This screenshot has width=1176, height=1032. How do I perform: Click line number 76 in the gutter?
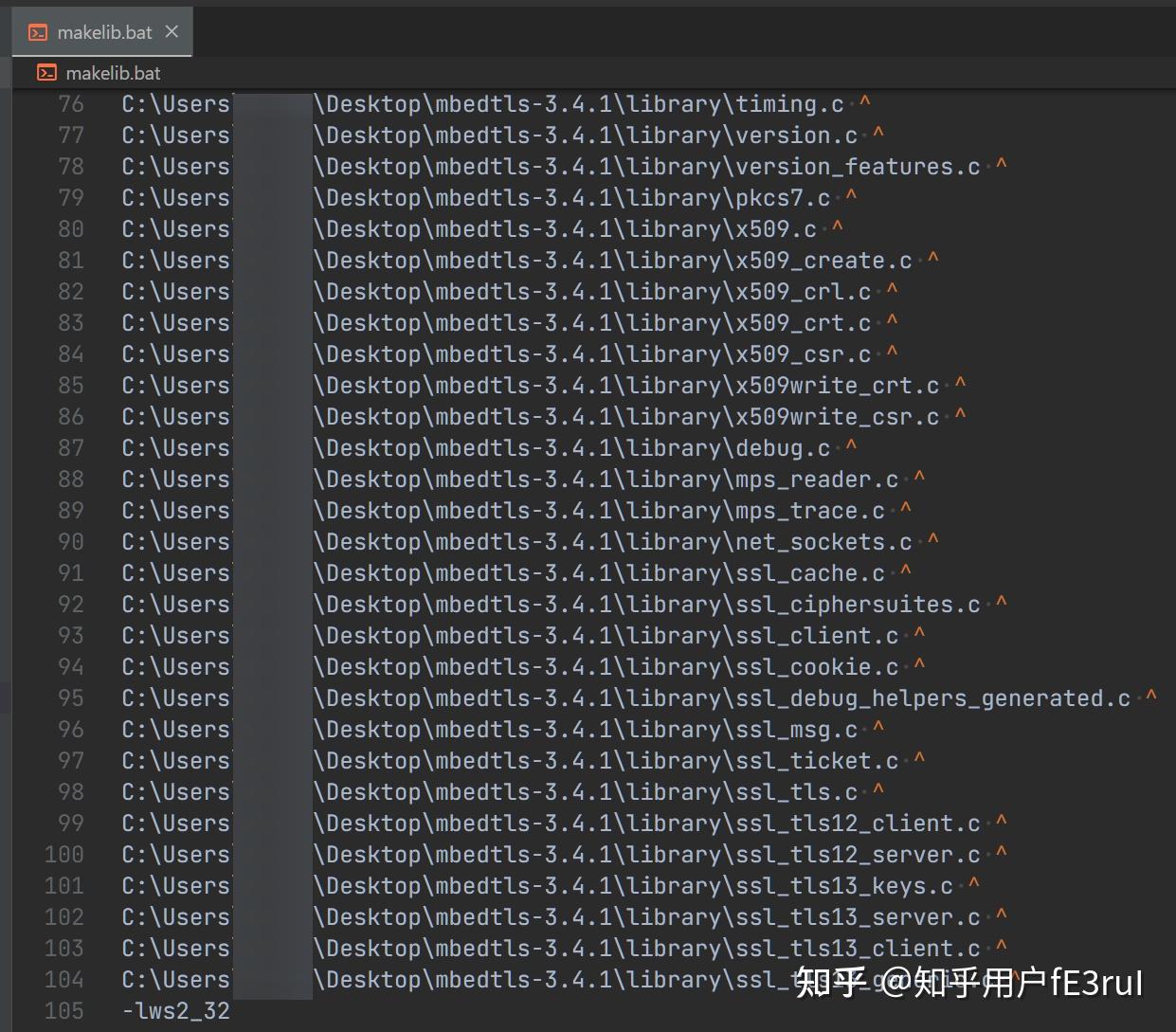(x=70, y=103)
